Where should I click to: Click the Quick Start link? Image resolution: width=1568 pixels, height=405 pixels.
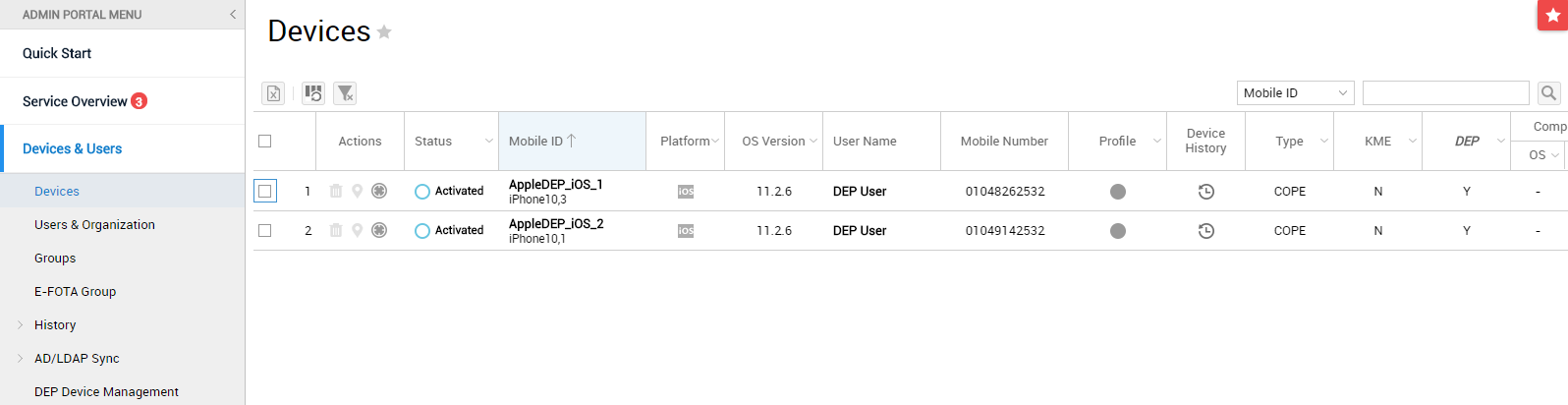point(57,53)
